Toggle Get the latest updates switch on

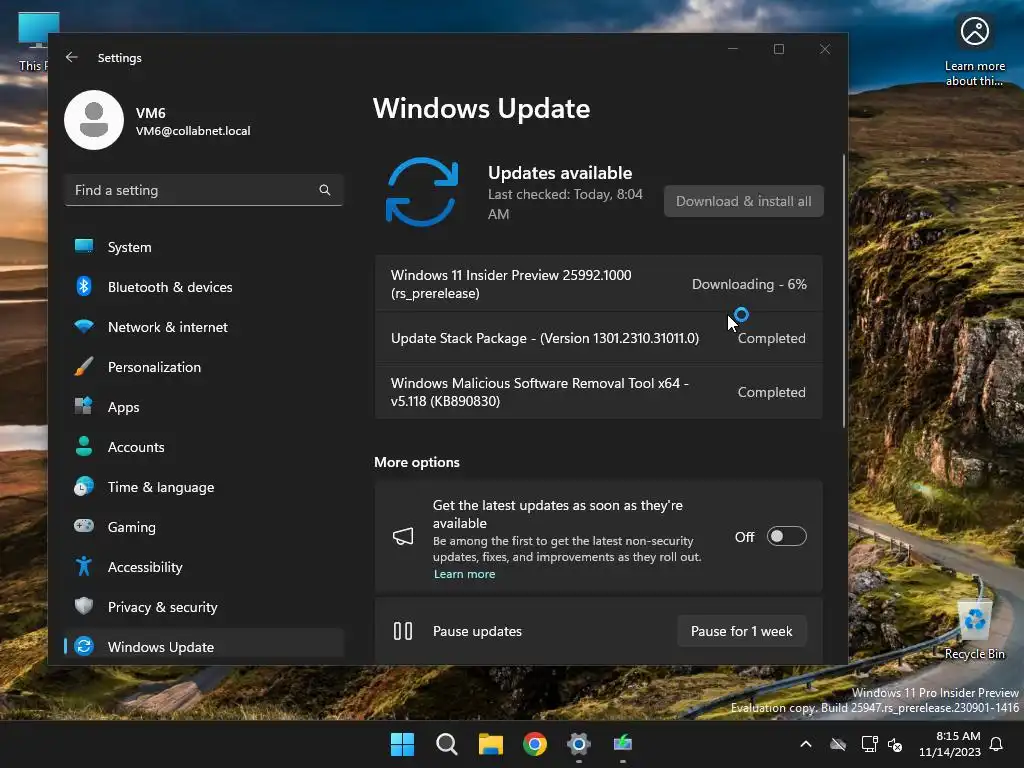click(x=786, y=537)
